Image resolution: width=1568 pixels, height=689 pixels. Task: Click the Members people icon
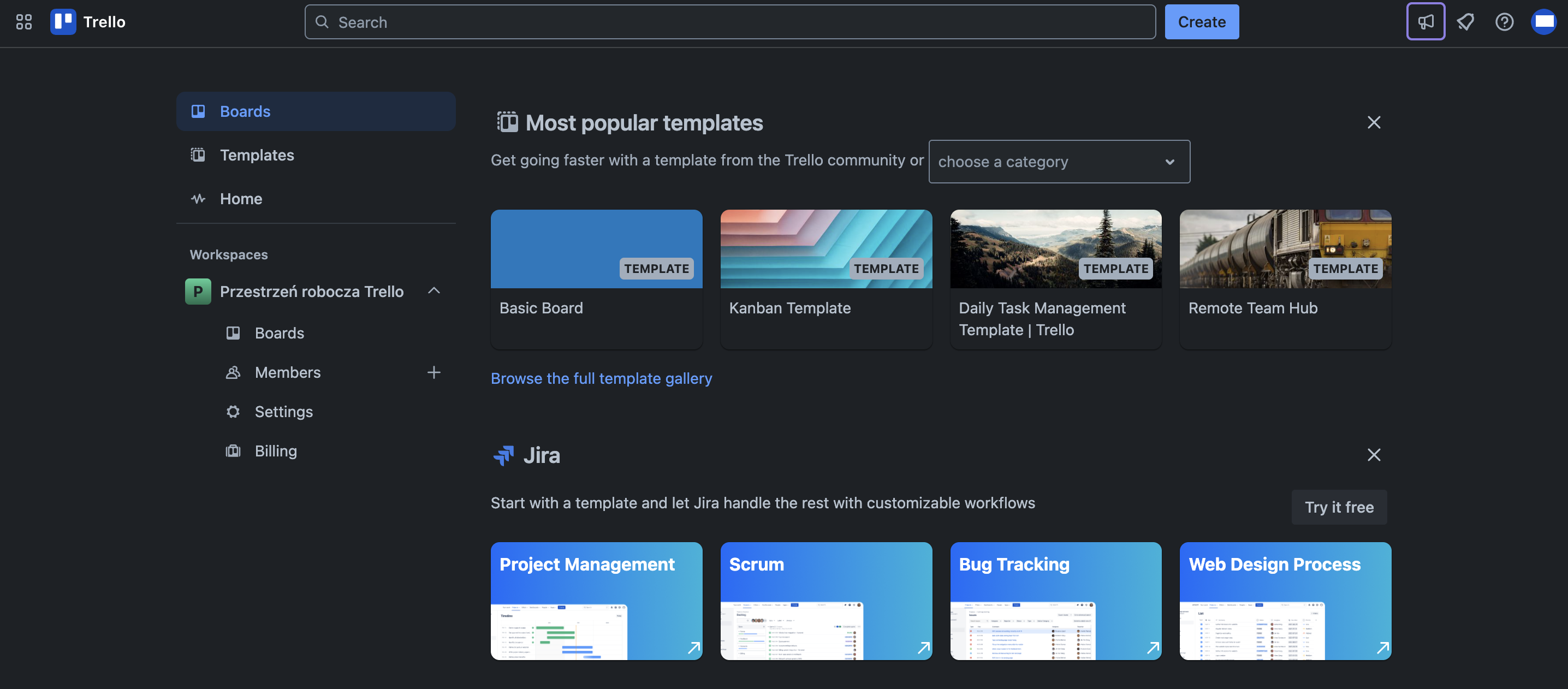pos(233,372)
